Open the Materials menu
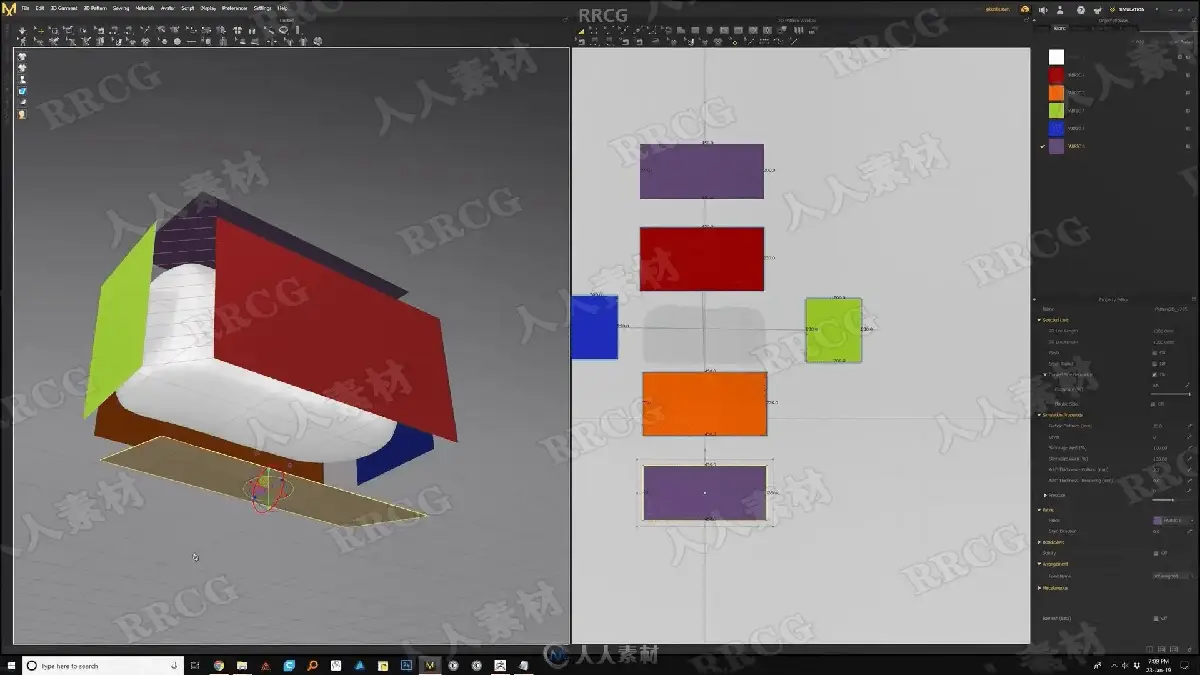 click(x=145, y=8)
